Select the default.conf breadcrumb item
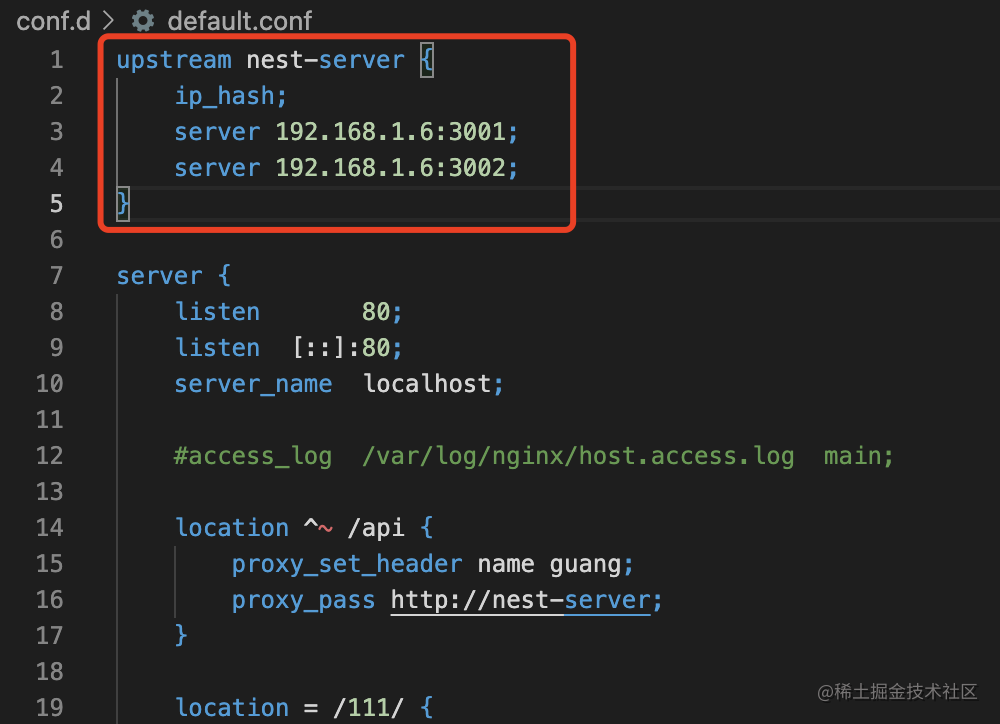The height and width of the screenshot is (724, 1000). [240, 21]
